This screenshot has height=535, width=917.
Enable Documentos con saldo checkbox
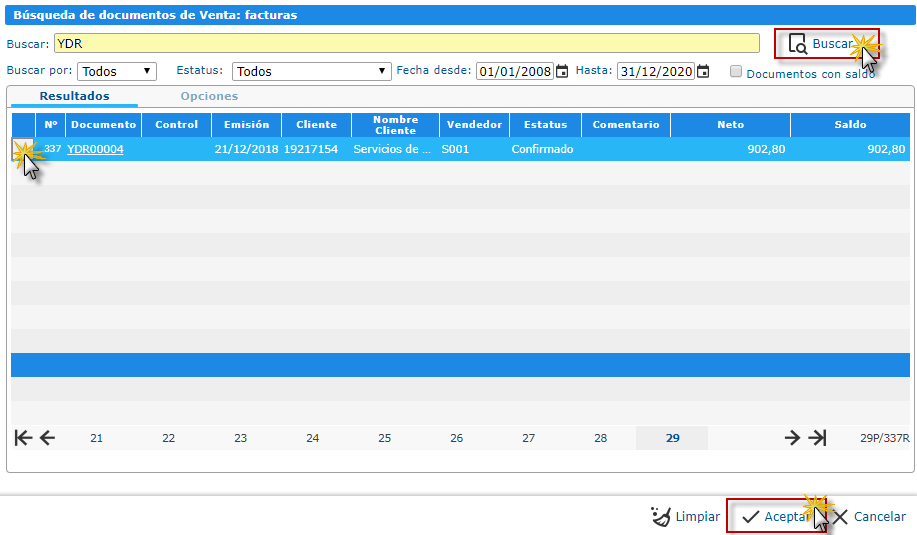tap(736, 72)
